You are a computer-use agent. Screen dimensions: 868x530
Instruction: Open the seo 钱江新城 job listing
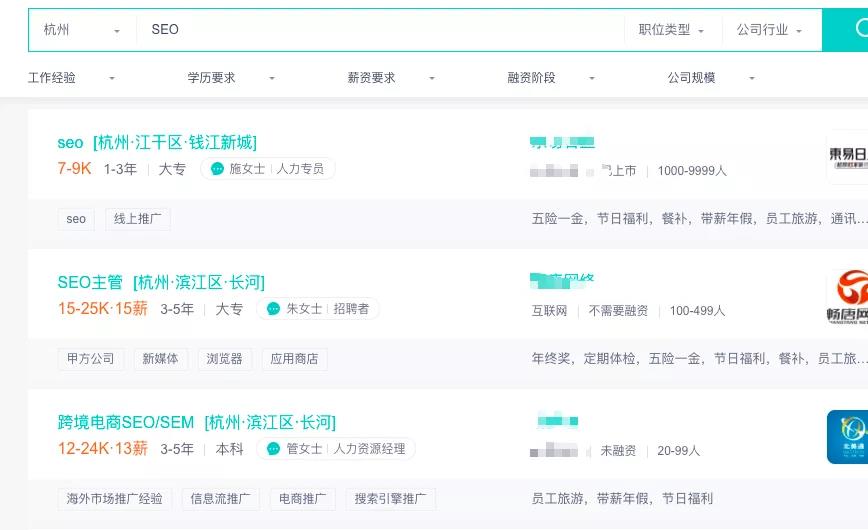[x=157, y=143]
